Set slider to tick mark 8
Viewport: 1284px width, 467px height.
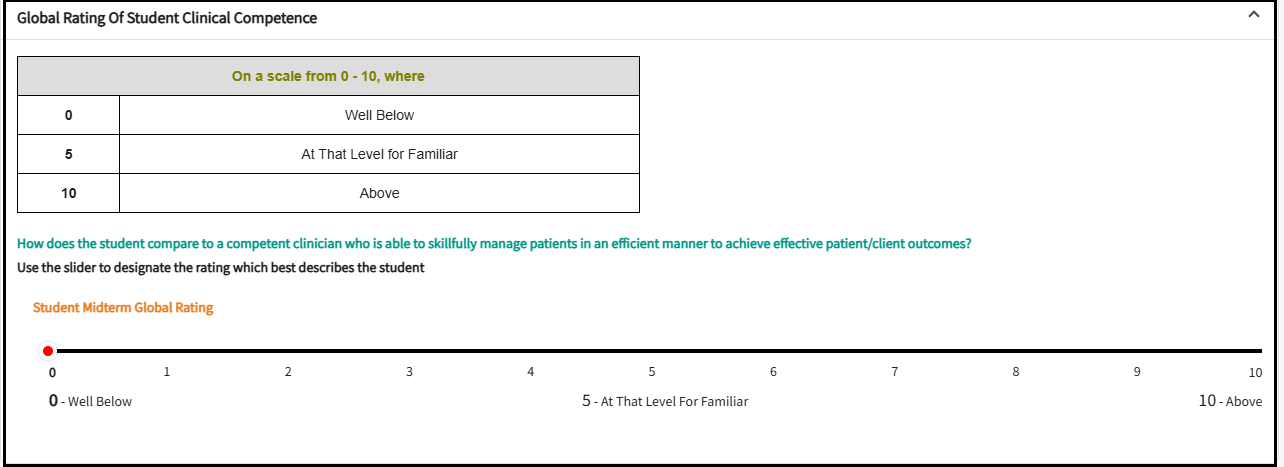click(x=1016, y=351)
